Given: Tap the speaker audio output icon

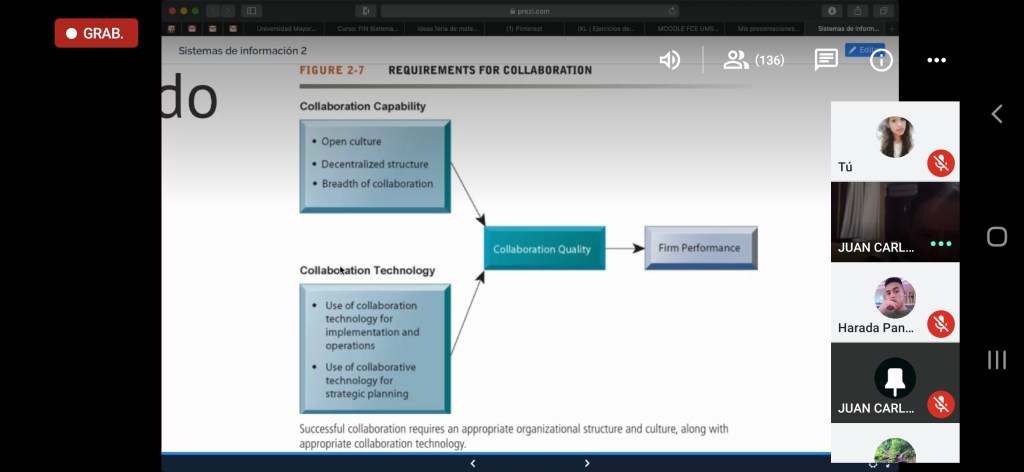Looking at the screenshot, I should [669, 61].
